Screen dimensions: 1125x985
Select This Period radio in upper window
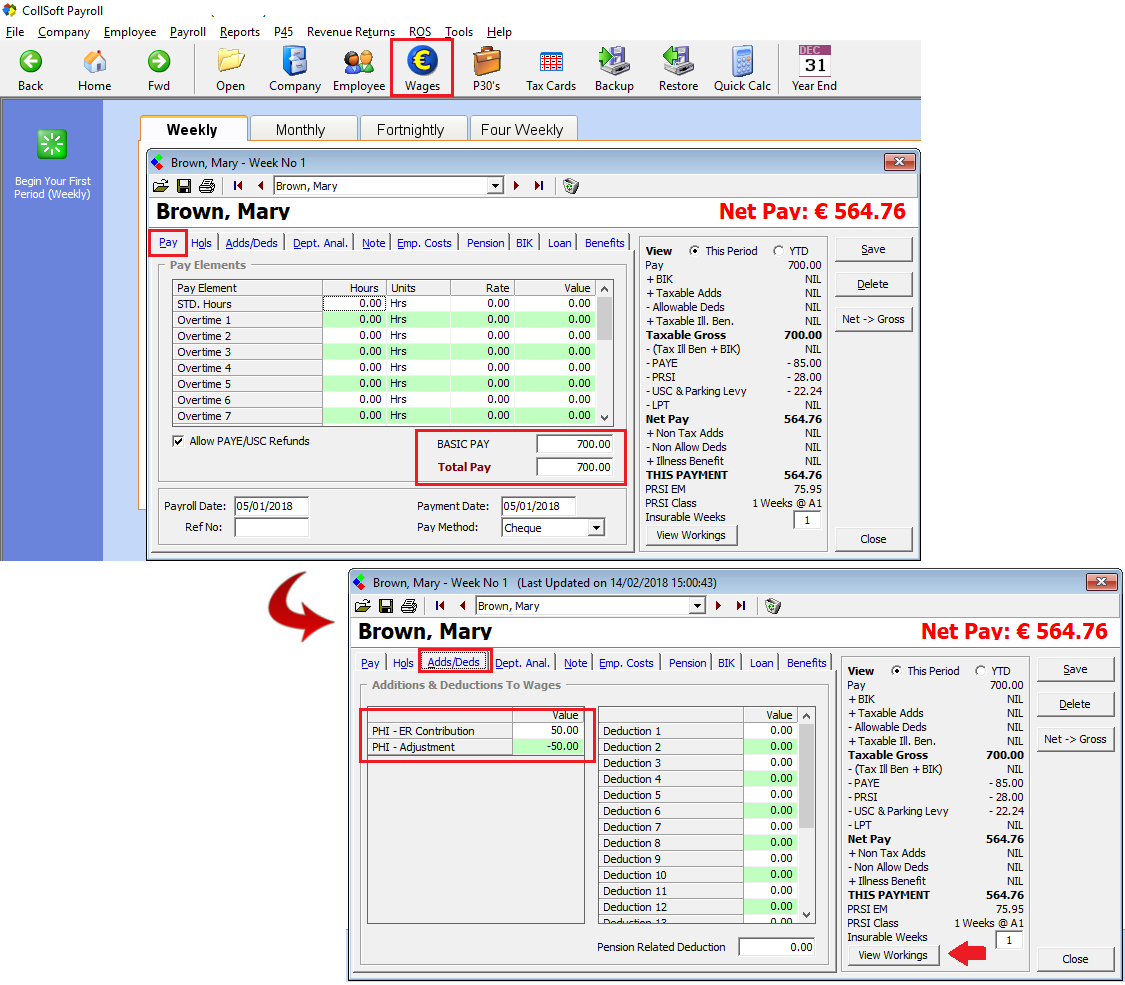click(695, 251)
